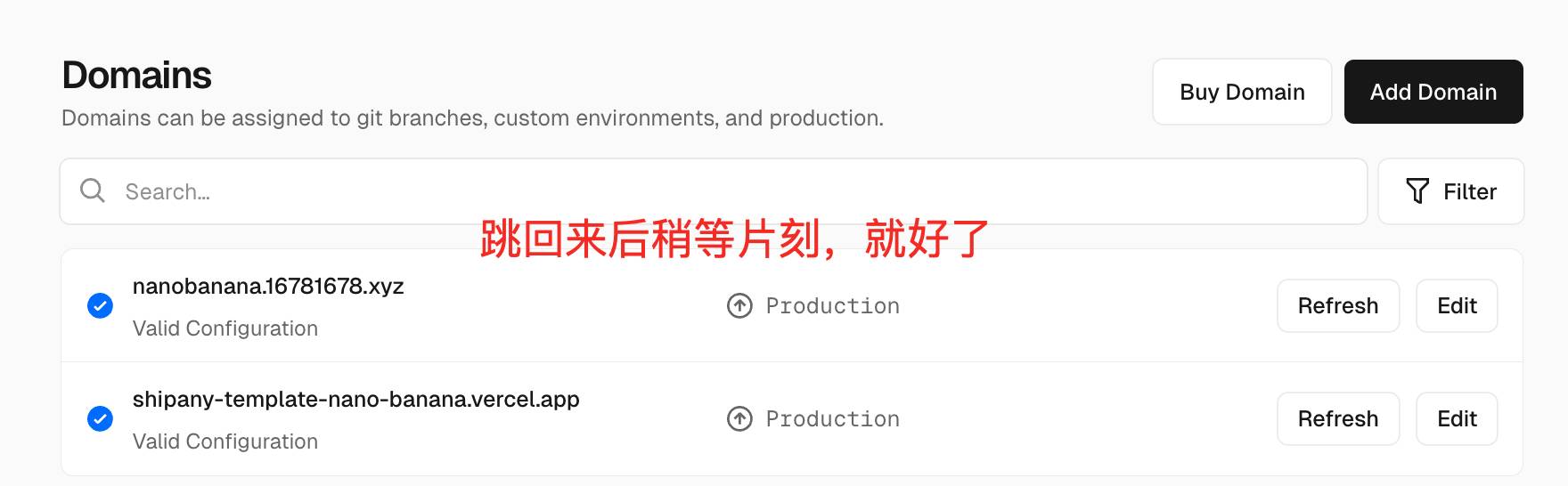This screenshot has width=1568, height=486.
Task: Refresh the shipany-template-nano-banana.vercel.app domain
Action: (1337, 418)
